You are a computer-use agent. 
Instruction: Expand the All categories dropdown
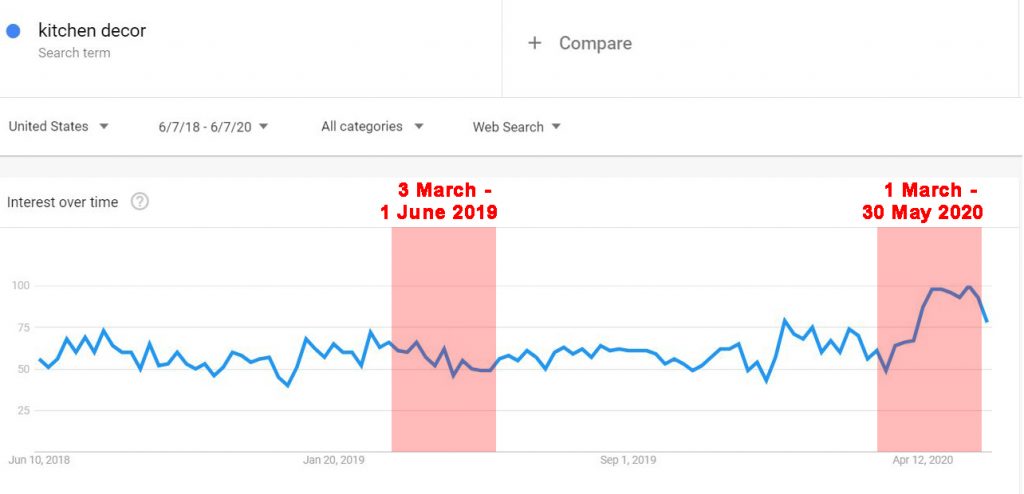coord(372,126)
